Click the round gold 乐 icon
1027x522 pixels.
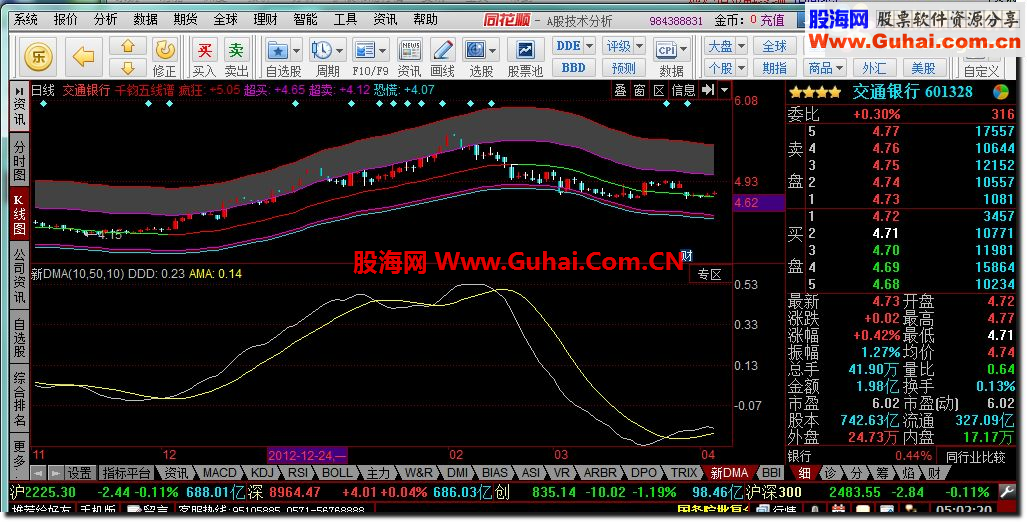point(39,57)
